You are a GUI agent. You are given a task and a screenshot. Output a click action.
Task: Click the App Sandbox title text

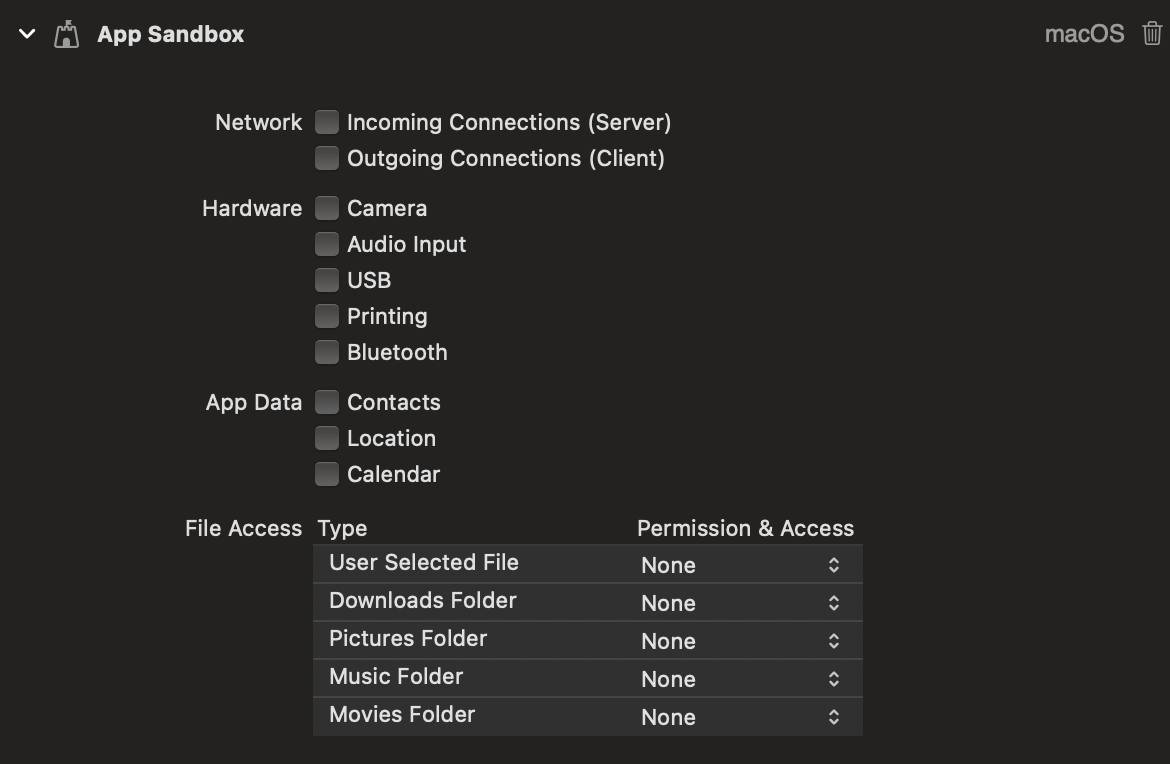point(171,34)
